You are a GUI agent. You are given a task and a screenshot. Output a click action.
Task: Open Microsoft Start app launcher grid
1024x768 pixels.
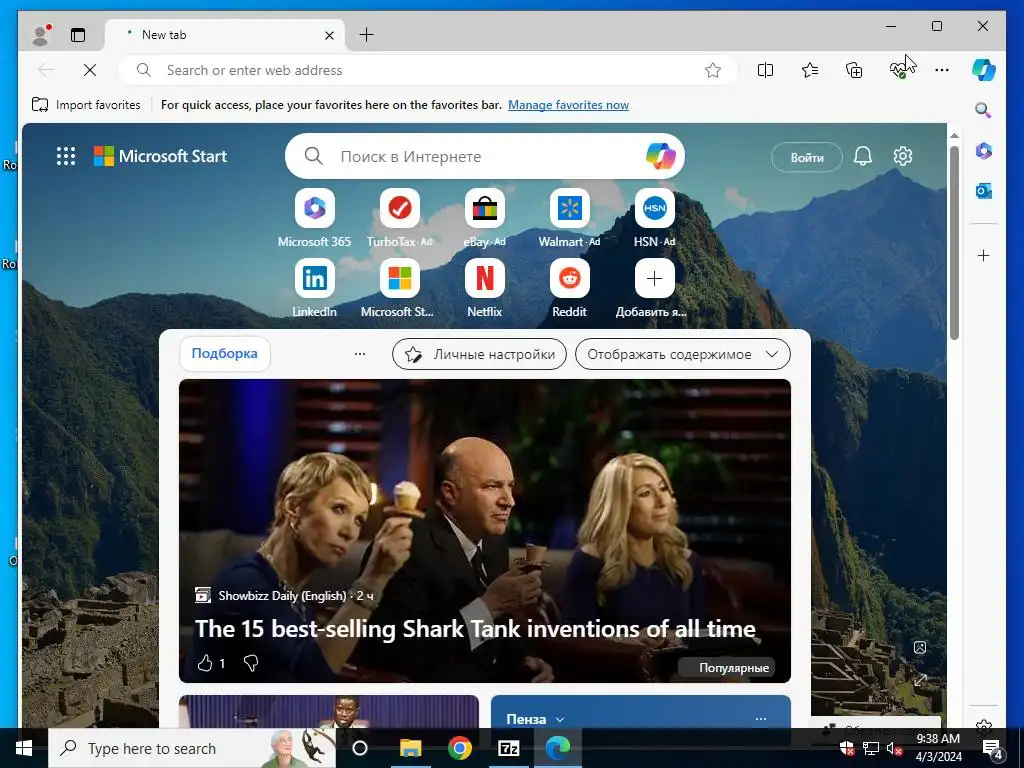(x=66, y=156)
